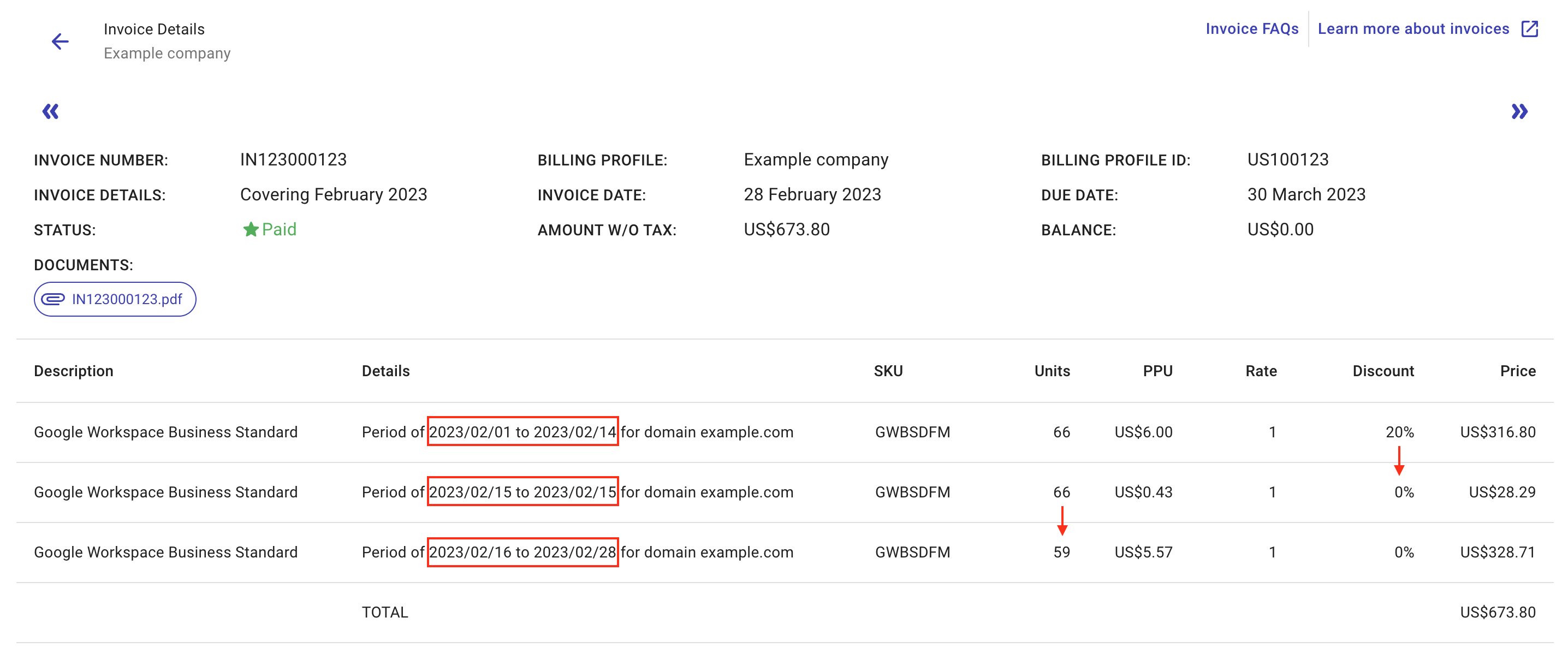The image size is (1568, 653).
Task: Click price US$328.71 in third row
Action: coord(1498,552)
